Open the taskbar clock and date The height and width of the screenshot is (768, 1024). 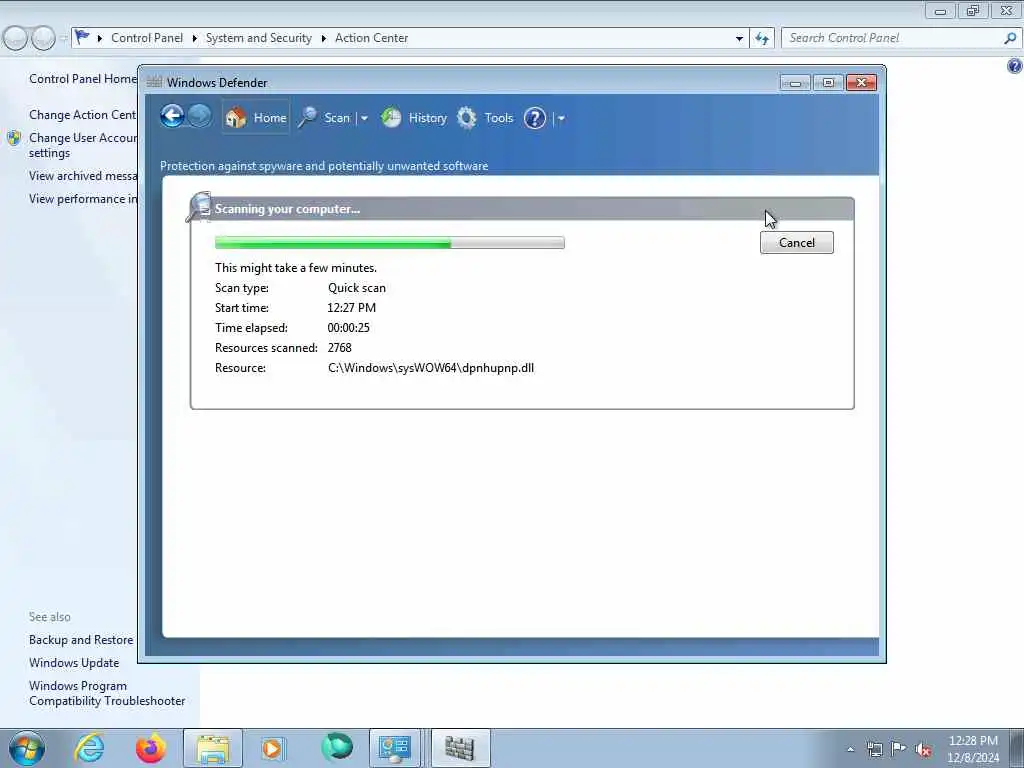973,749
